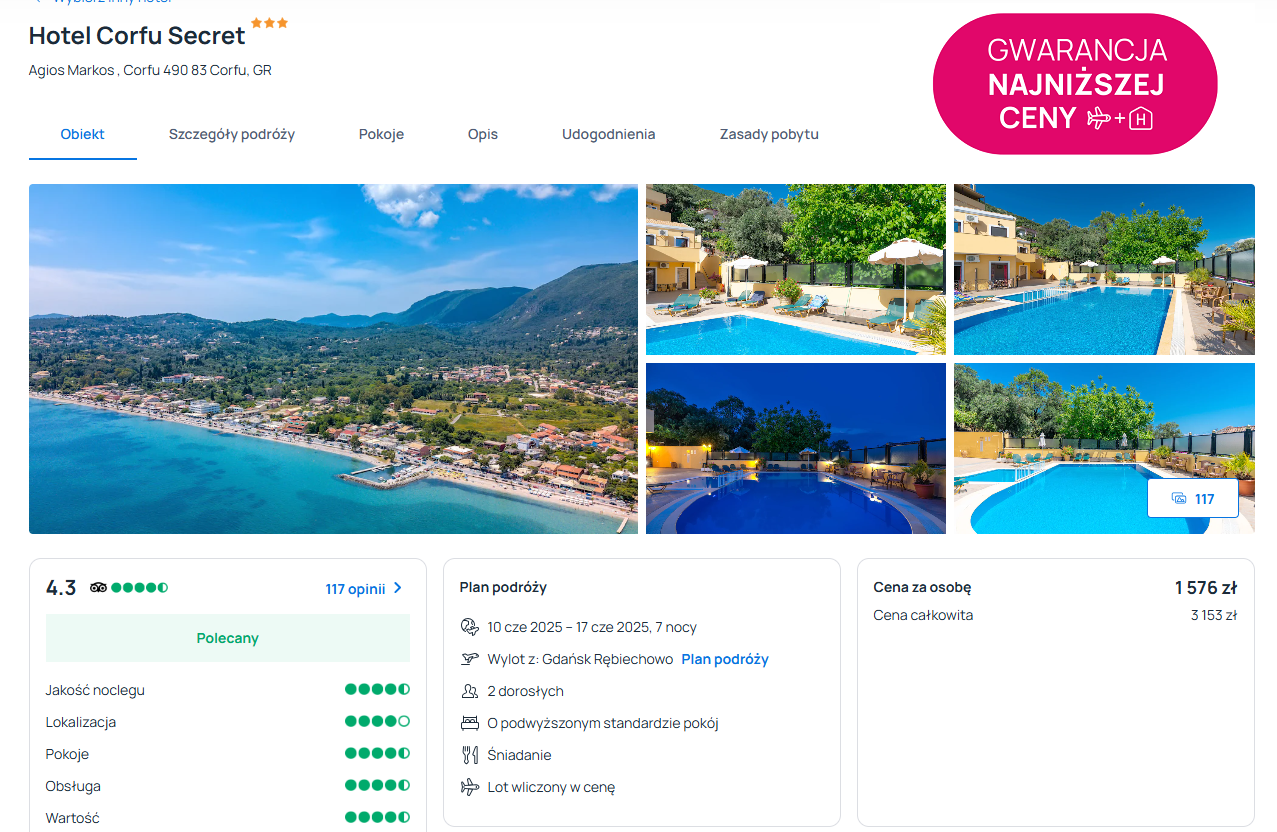Click the plane icon next to Lot wliczony
The width and height of the screenshot is (1277, 832).
pyautogui.click(x=470, y=787)
